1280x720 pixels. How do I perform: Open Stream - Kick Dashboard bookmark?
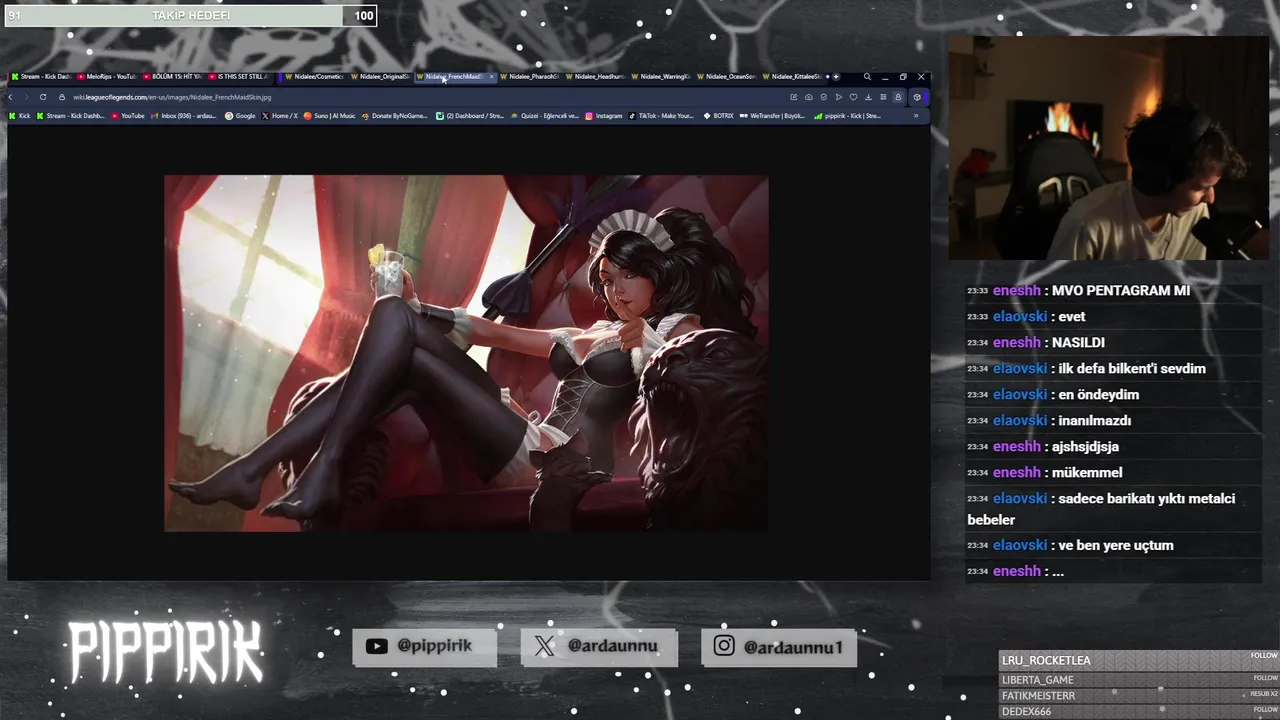click(70, 116)
